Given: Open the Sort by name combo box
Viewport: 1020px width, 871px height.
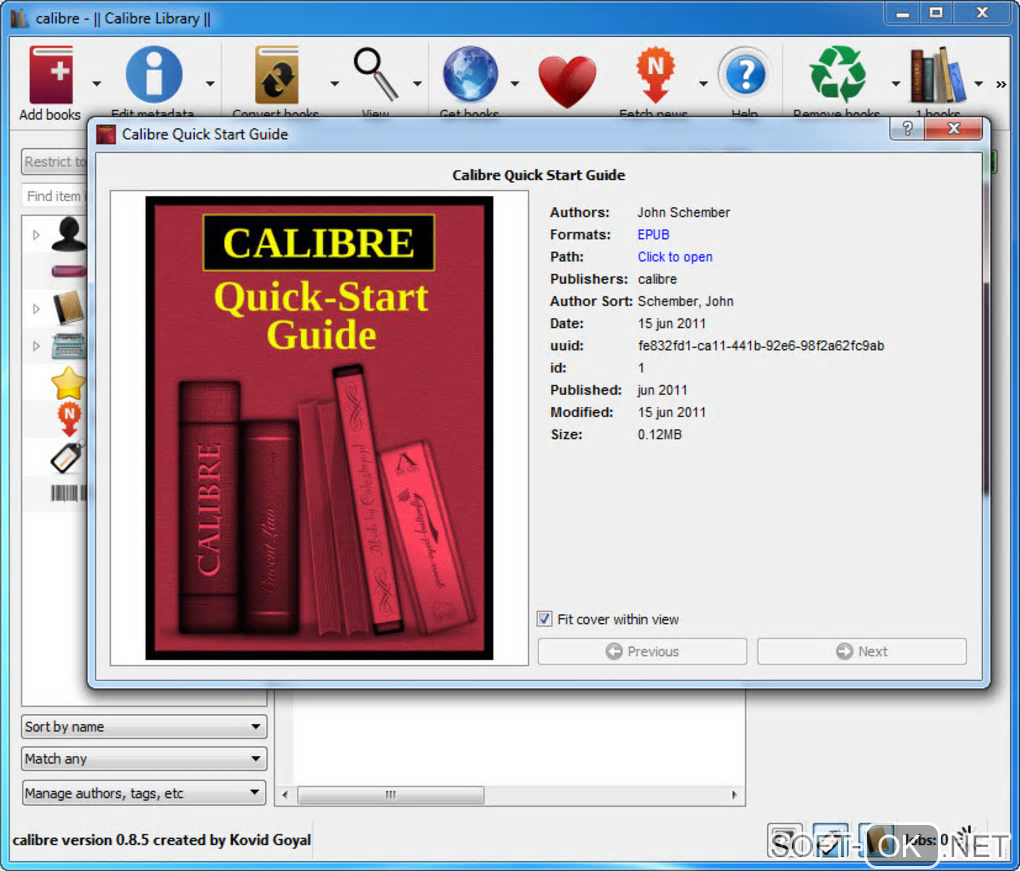Looking at the screenshot, I should pyautogui.click(x=144, y=726).
